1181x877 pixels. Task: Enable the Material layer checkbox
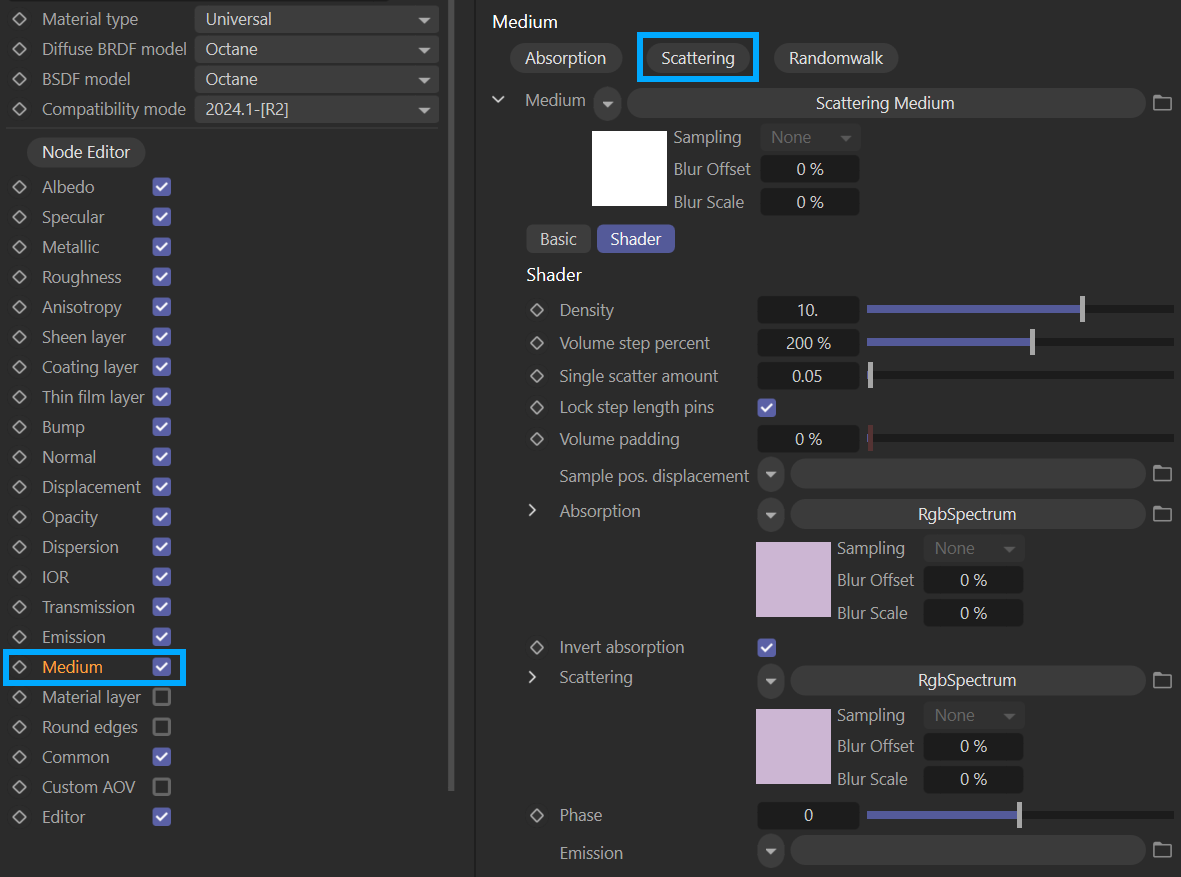(x=161, y=697)
